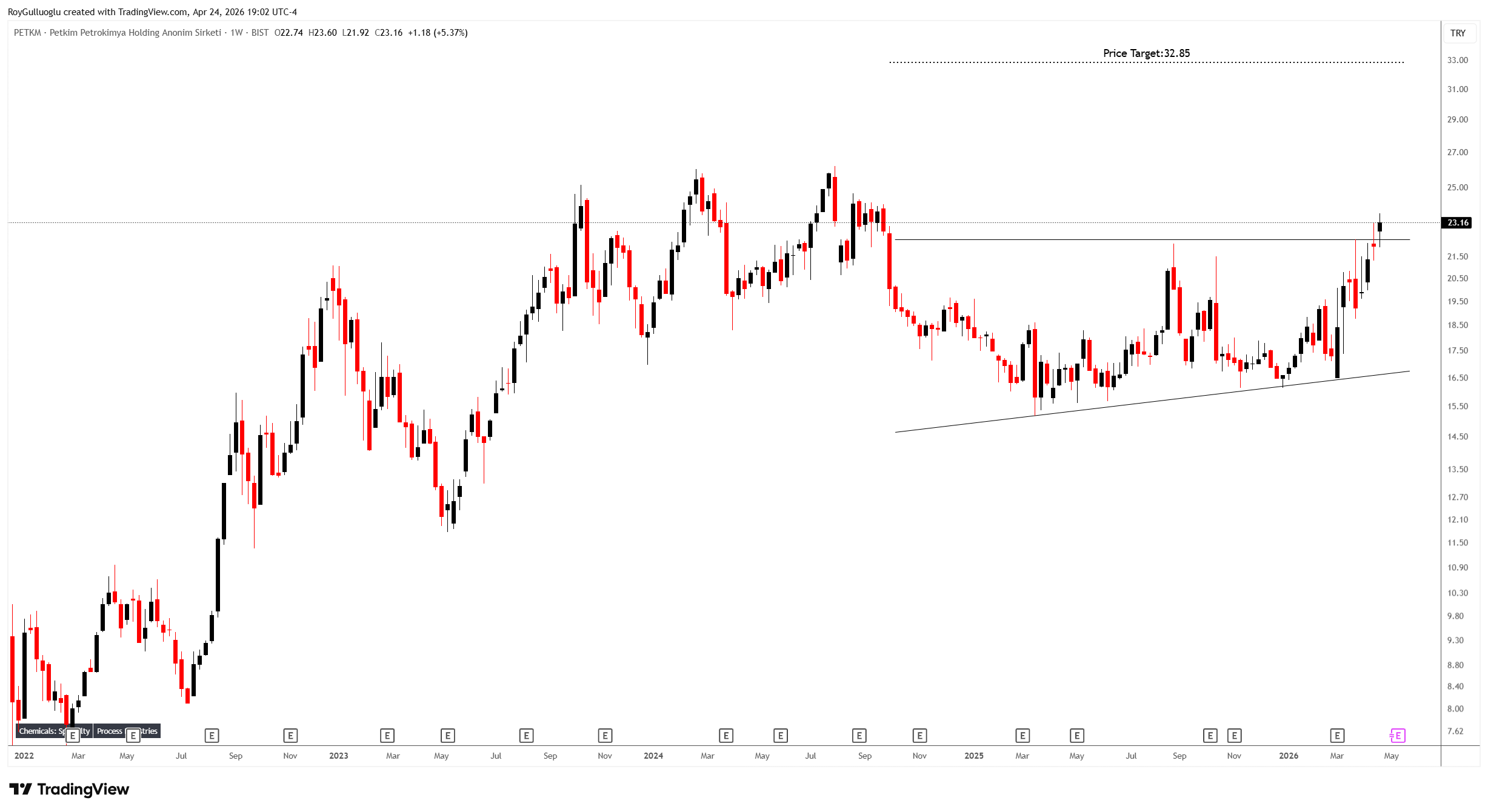Click the 1W interval in chart legend

236,33
